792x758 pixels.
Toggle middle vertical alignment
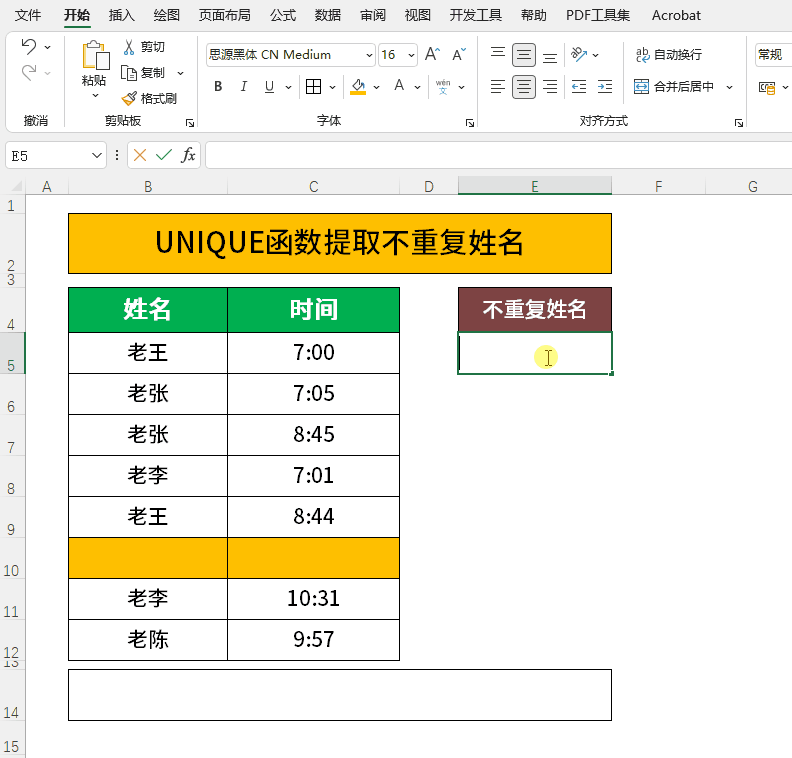pos(524,55)
